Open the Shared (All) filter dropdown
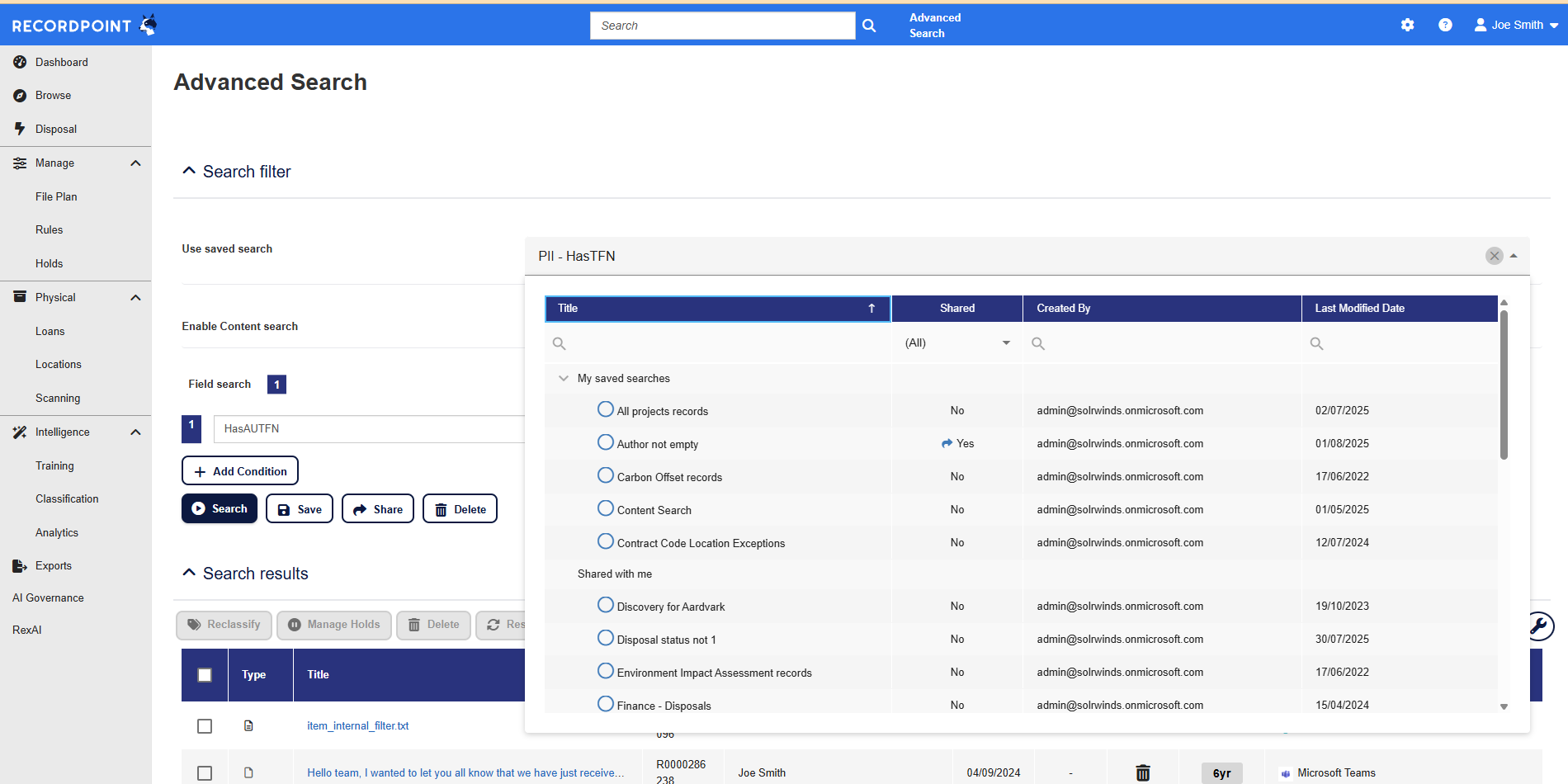1568x784 pixels. [956, 343]
